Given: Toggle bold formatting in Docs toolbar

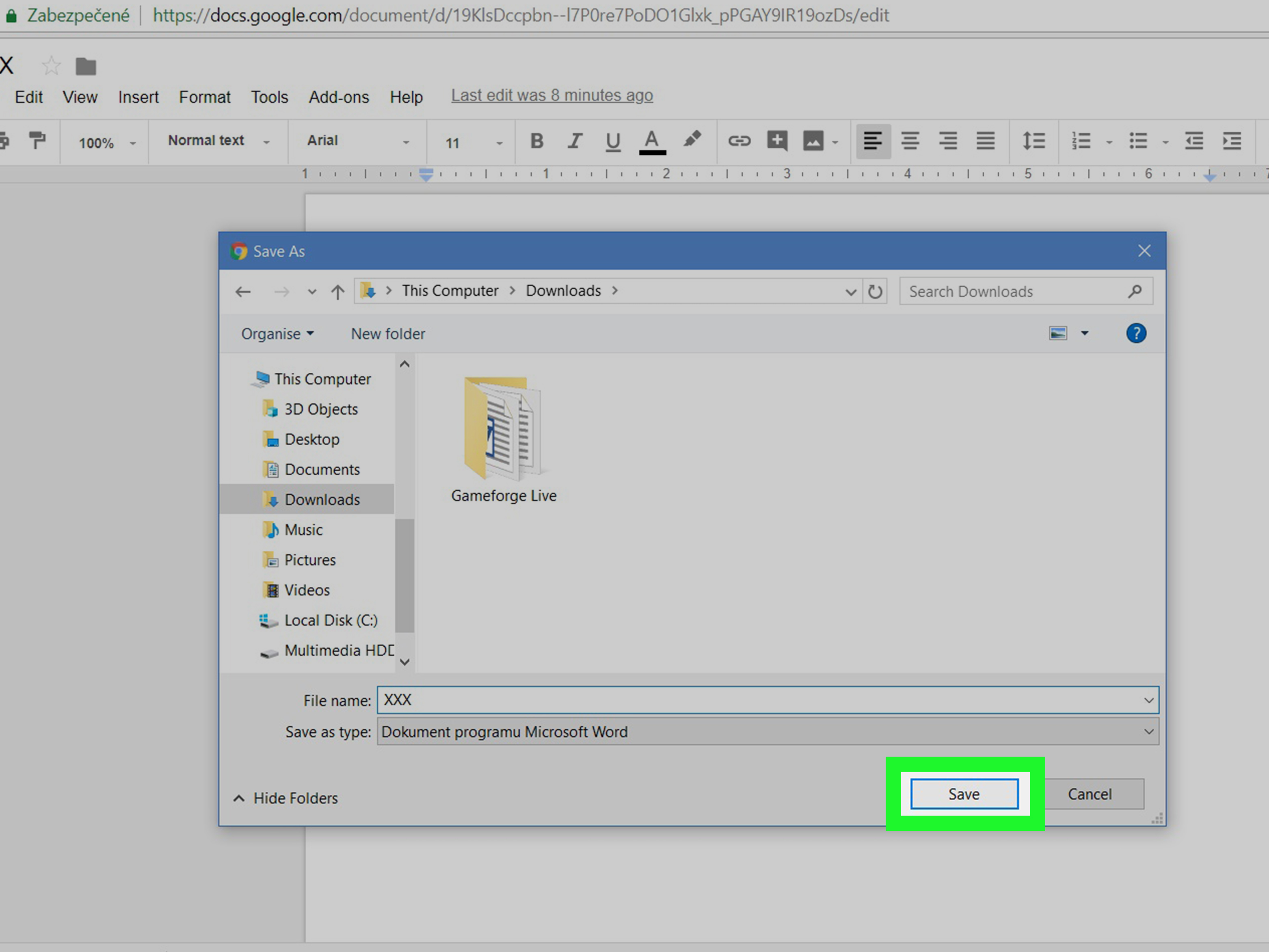Looking at the screenshot, I should point(536,141).
